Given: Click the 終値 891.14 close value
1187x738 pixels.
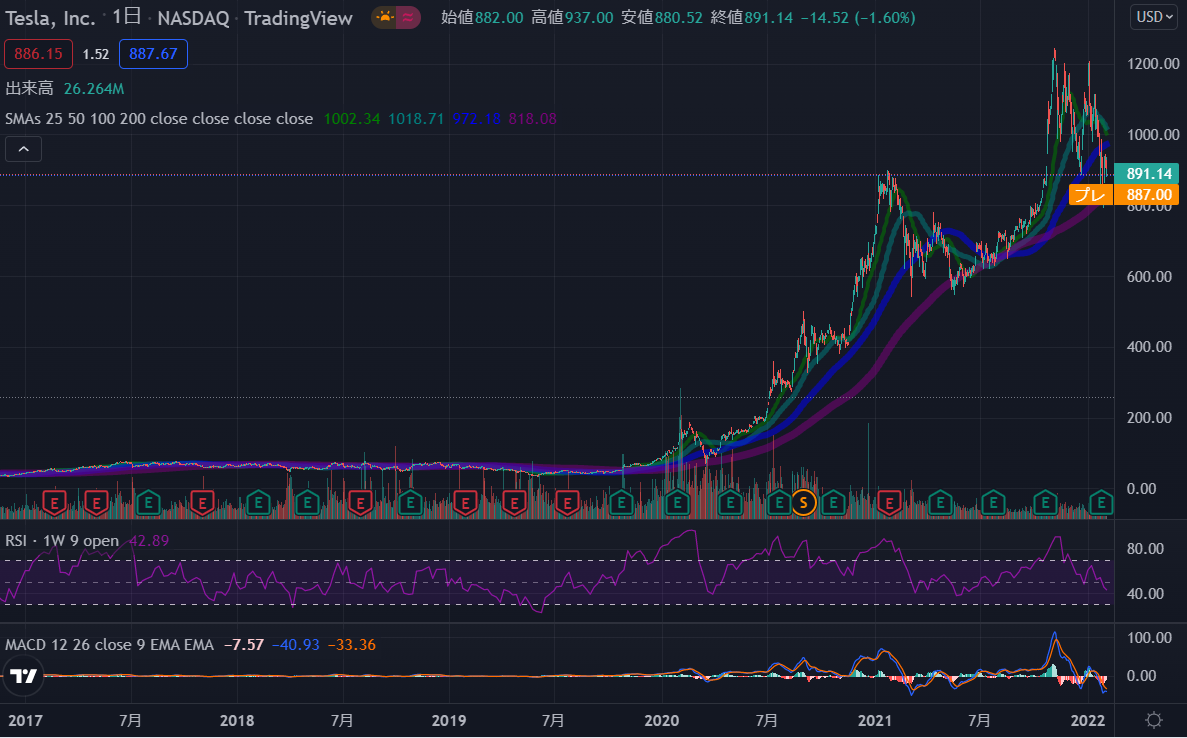Looking at the screenshot, I should click(x=752, y=17).
